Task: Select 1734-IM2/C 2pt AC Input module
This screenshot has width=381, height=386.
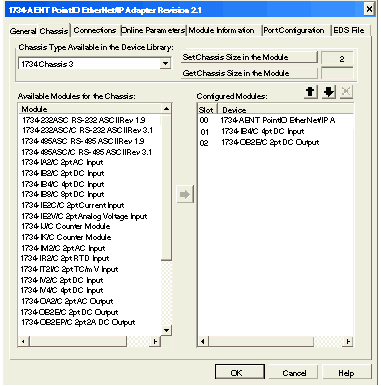Action: click(63, 248)
